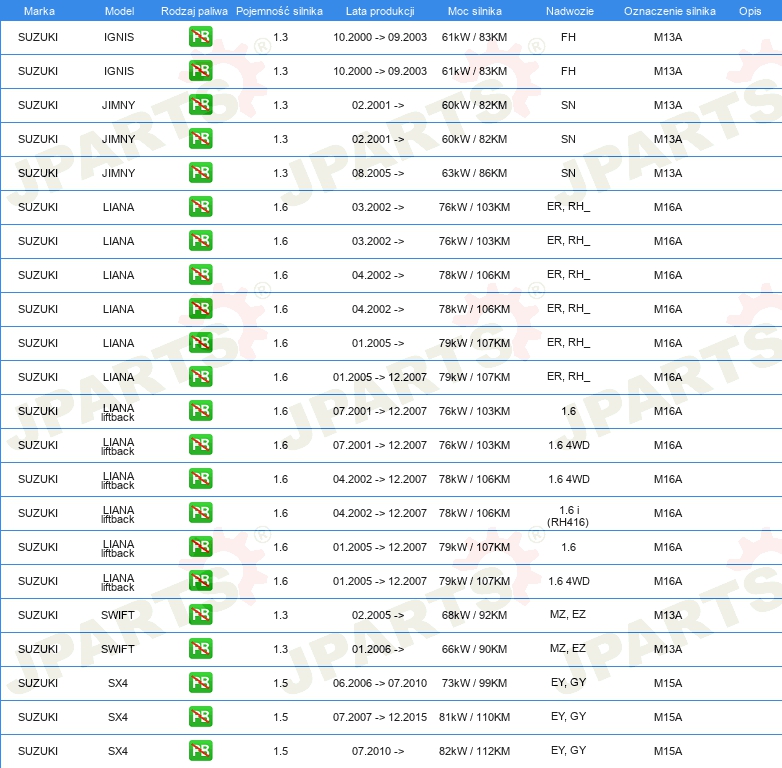Select the 'LIANA liftback' cell in the RH416 row
This screenshot has height=768, width=782.
(x=118, y=514)
